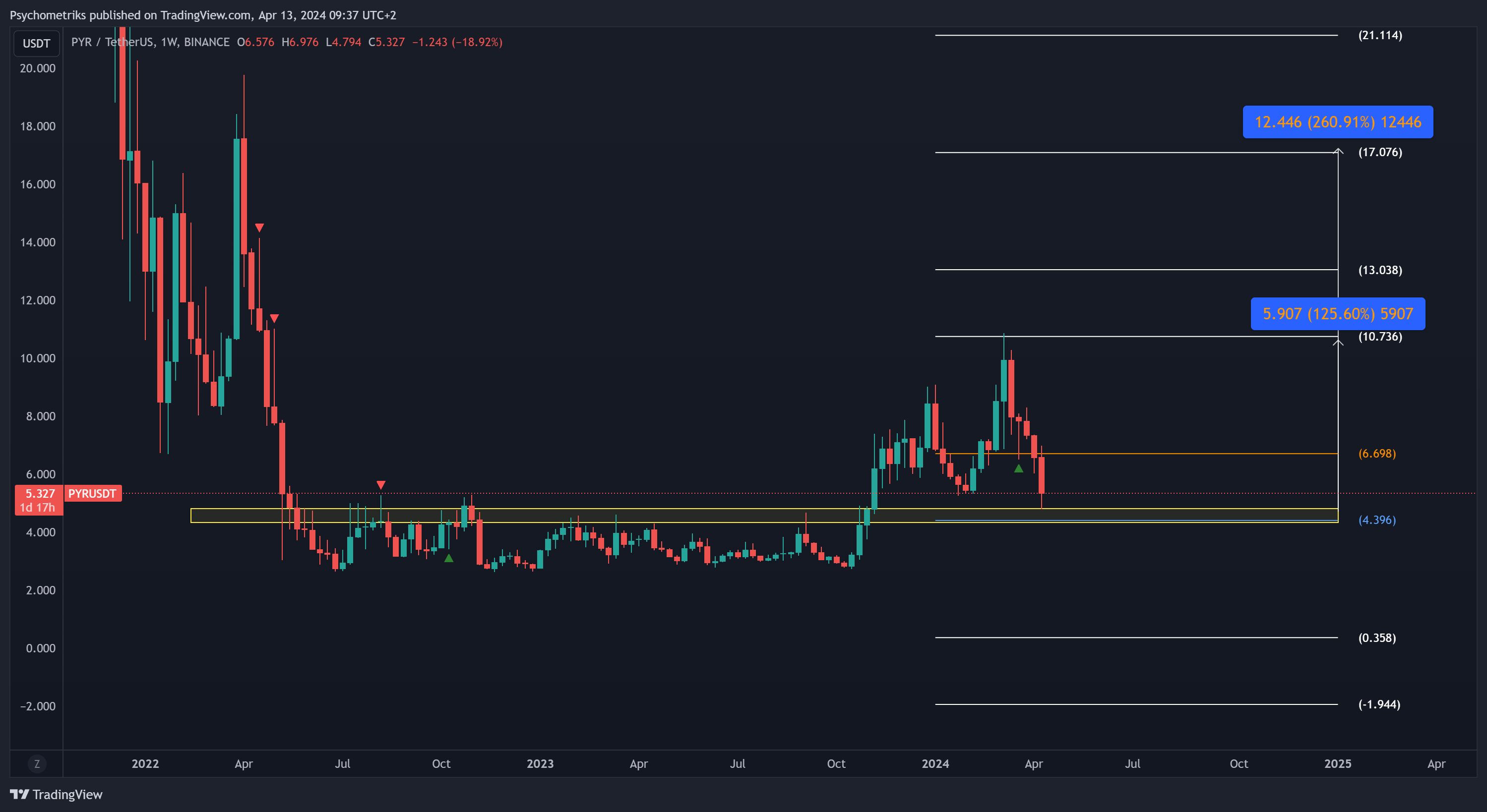Viewport: 1487px width, 812px height.
Task: Open the TradingView logo link
Action: coord(57,794)
